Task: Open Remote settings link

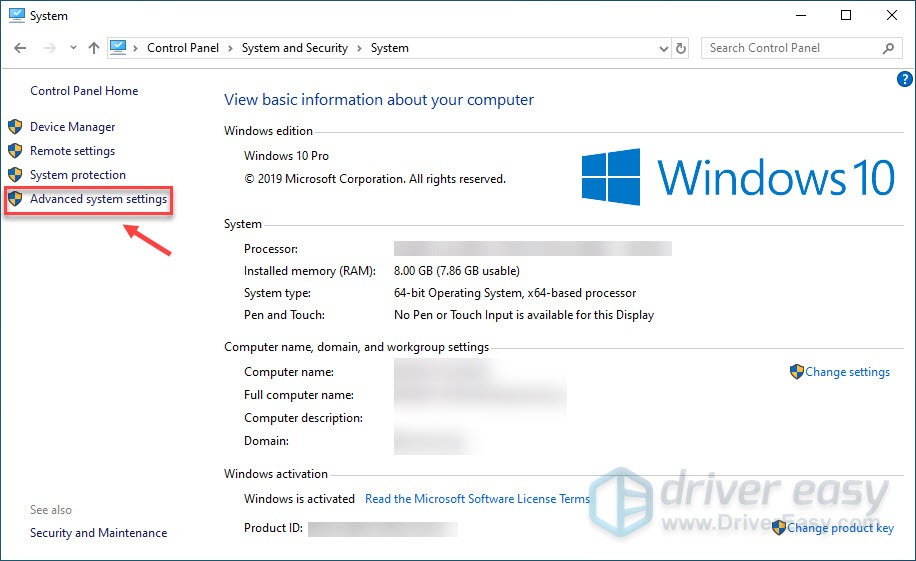Action: tap(72, 151)
